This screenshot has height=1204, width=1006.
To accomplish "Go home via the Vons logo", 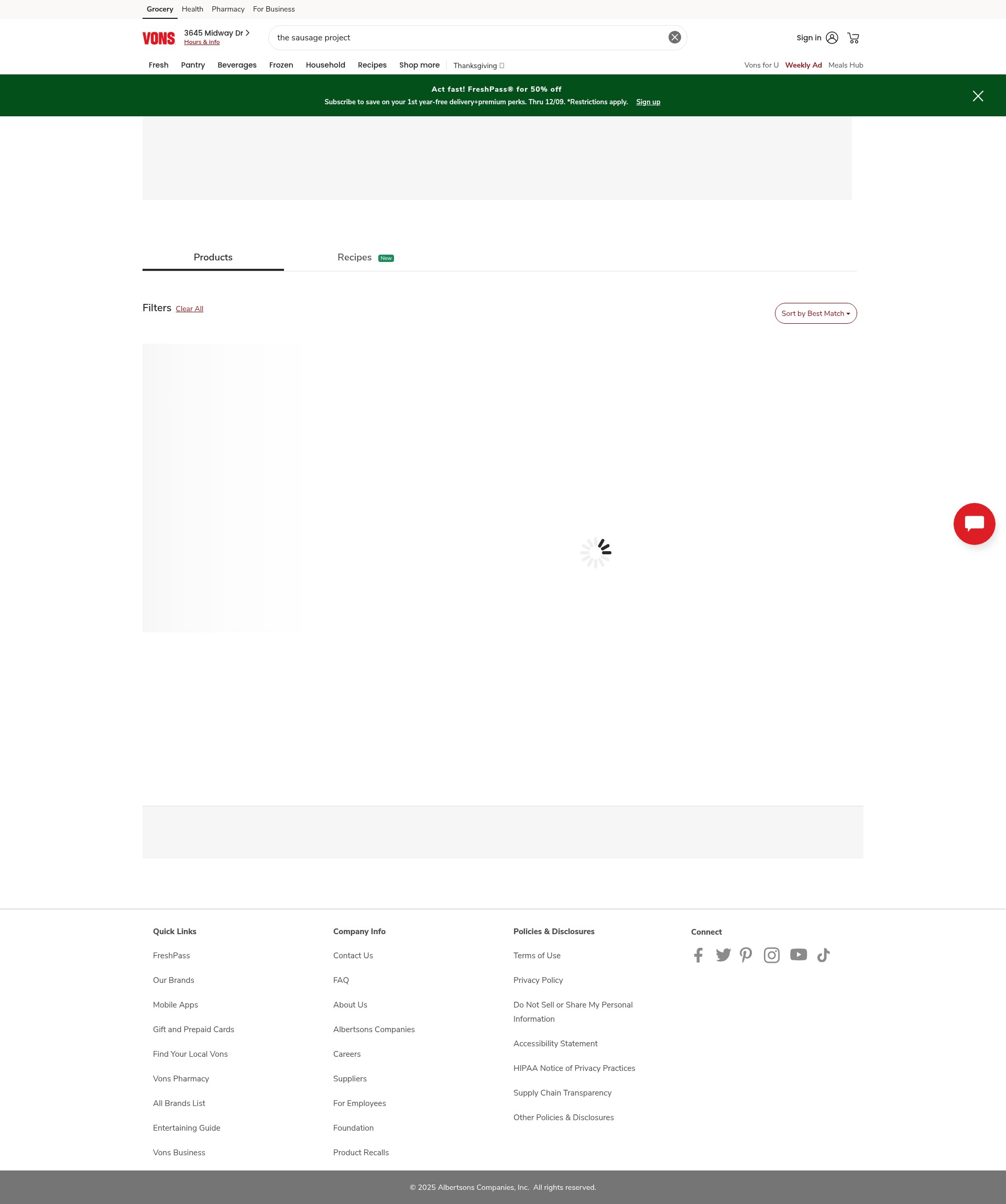I will (x=159, y=38).
